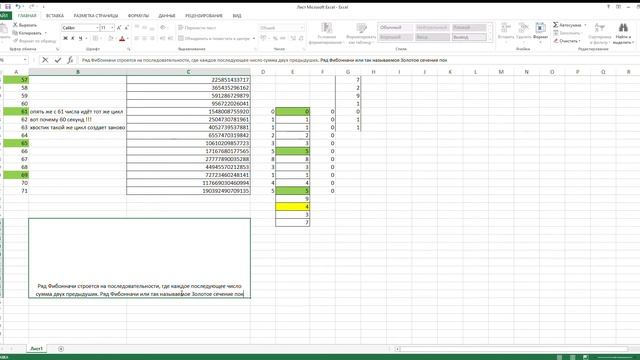This screenshot has height=360, width=640.
Task: Open the number format (Общий) dropdown
Action: point(302,28)
